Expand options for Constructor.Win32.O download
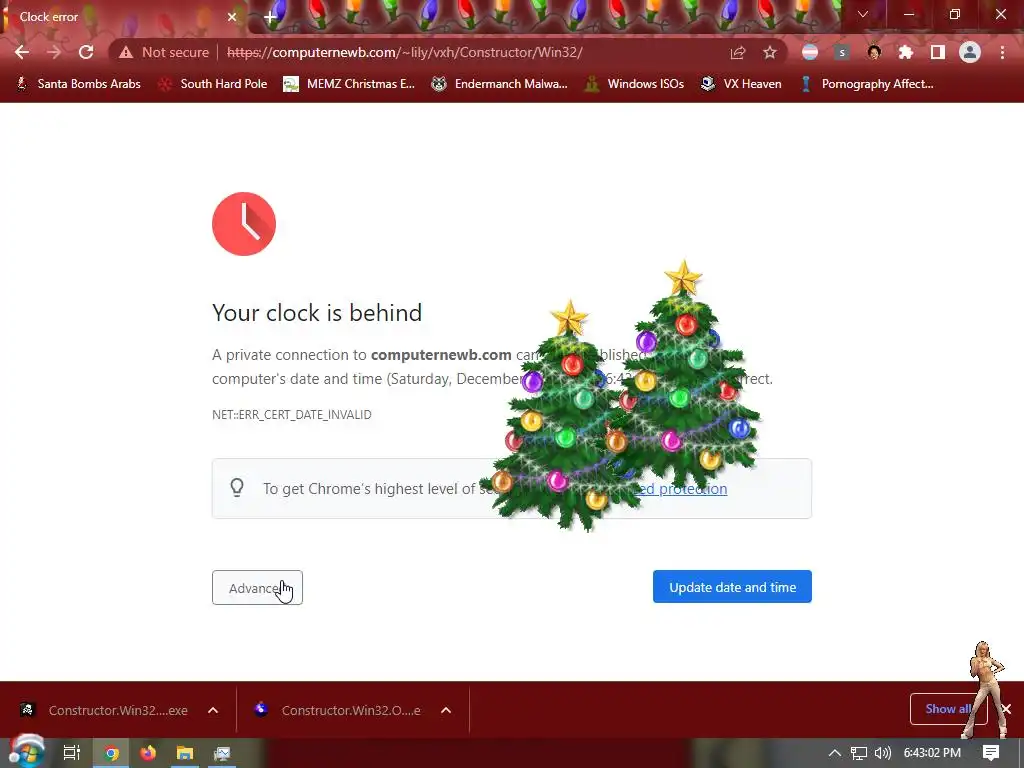Image resolution: width=1024 pixels, height=768 pixels. (x=446, y=710)
